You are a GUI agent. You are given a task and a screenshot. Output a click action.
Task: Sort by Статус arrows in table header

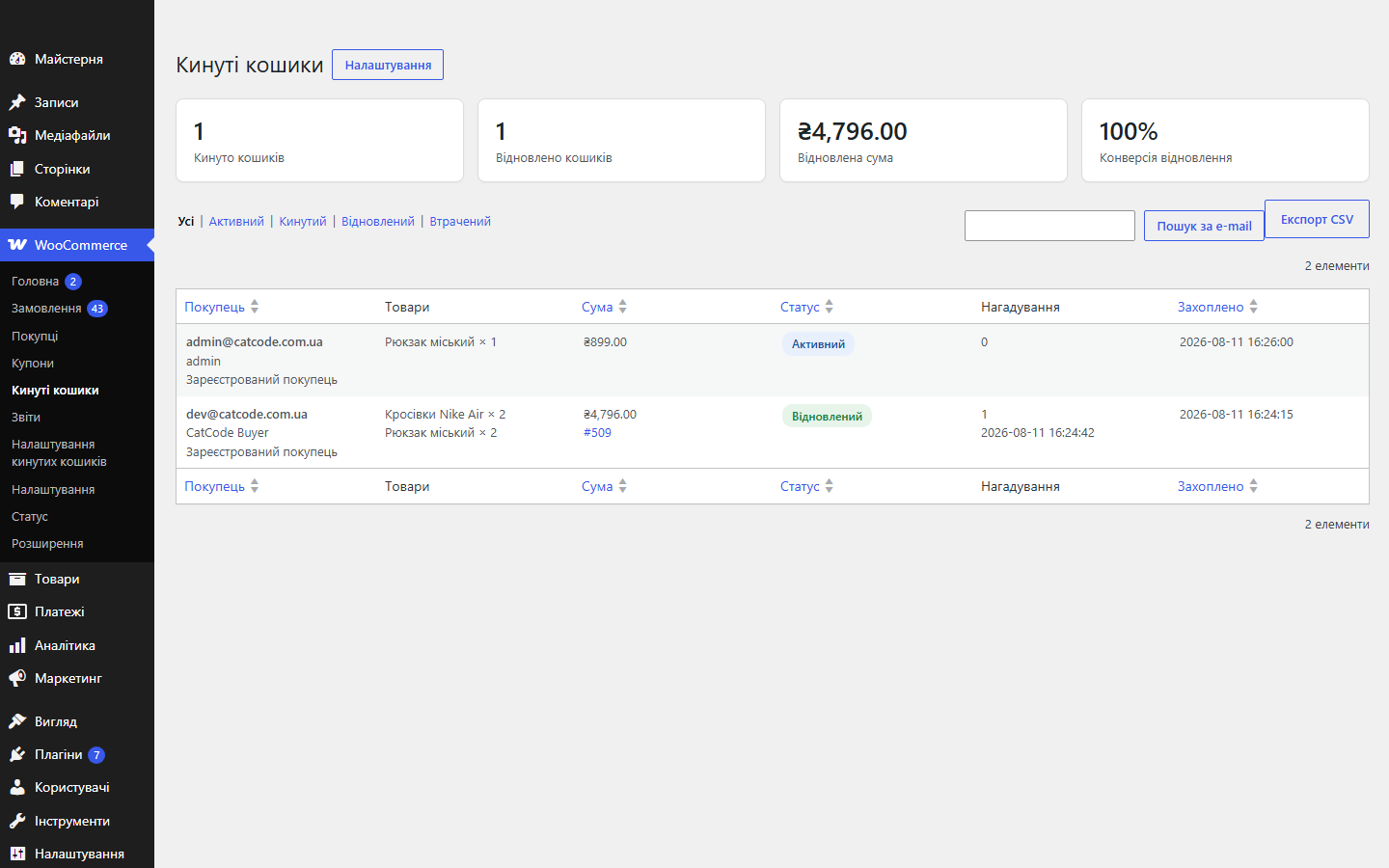click(830, 307)
